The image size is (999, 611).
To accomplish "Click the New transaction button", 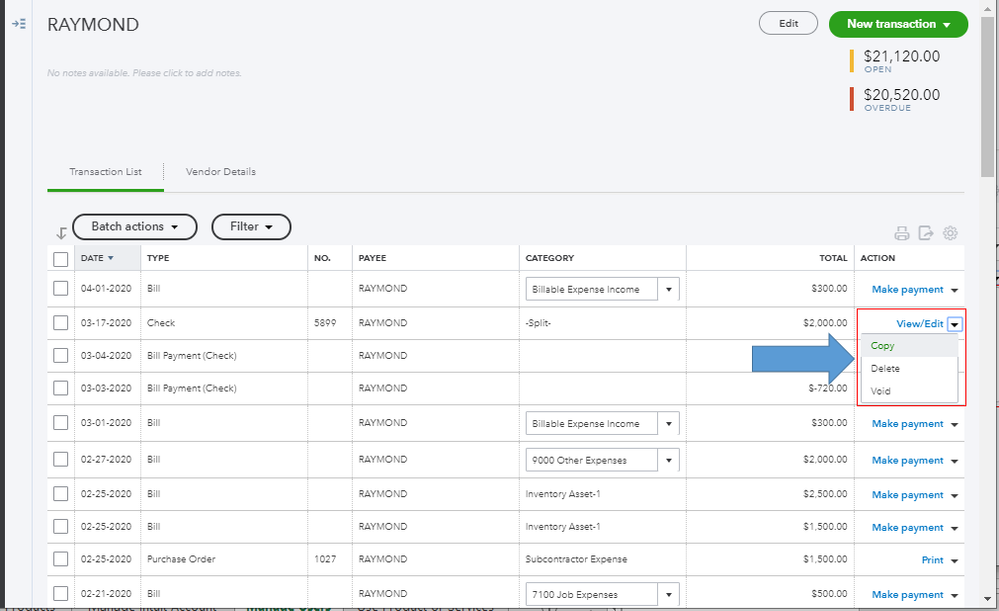I will [x=897, y=24].
